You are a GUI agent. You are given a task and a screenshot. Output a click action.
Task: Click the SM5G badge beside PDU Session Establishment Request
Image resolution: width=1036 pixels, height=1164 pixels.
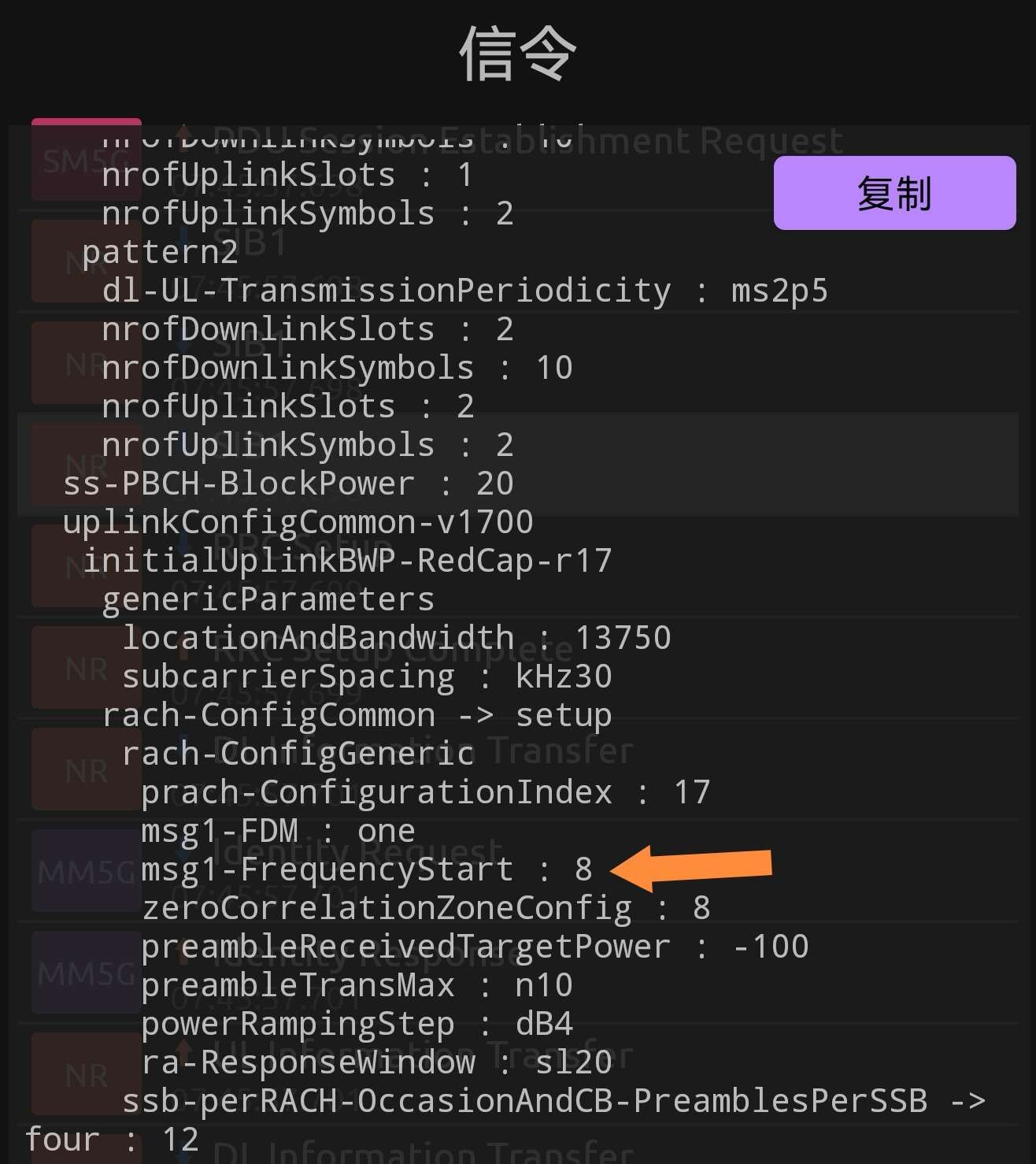(86, 160)
